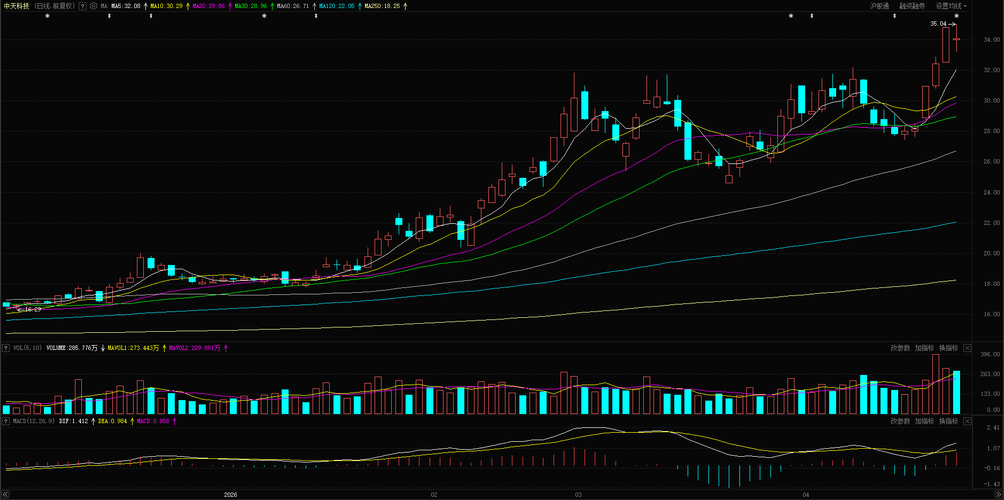The height and width of the screenshot is (500, 1004).
Task: Click the VOLUME:285.776万 readout
Action: [72, 348]
